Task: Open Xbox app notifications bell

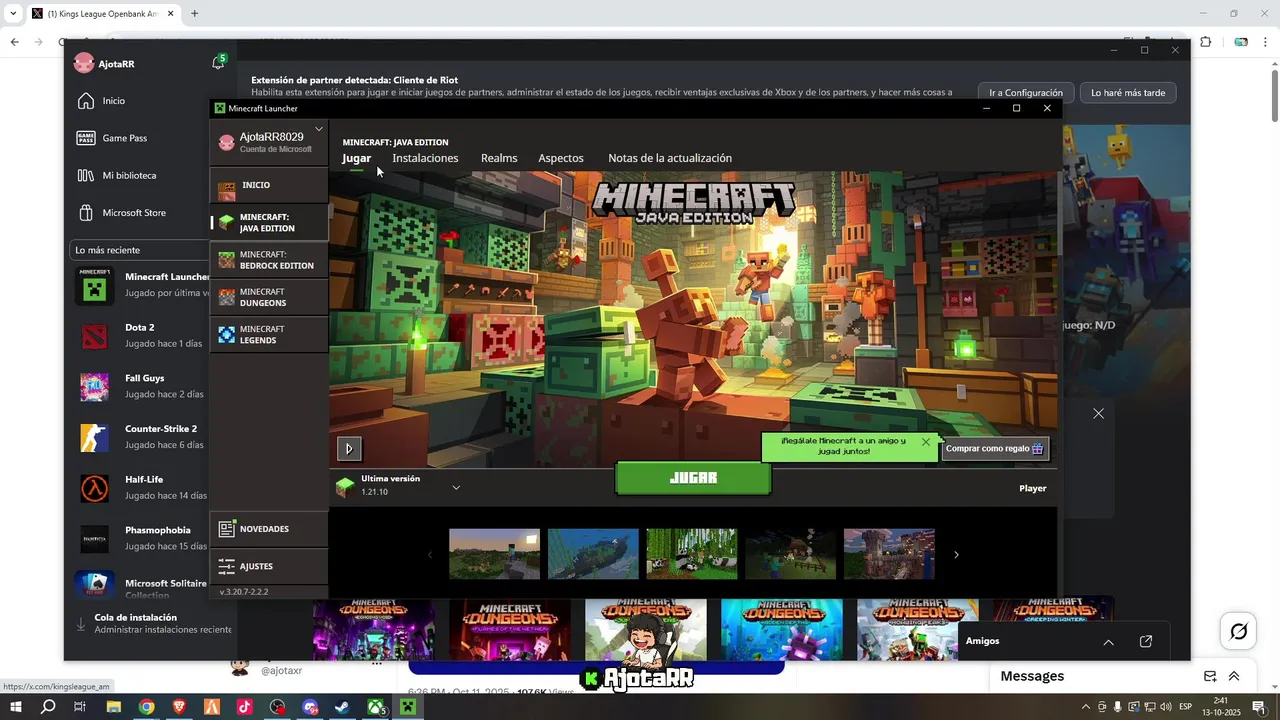Action: tap(218, 63)
